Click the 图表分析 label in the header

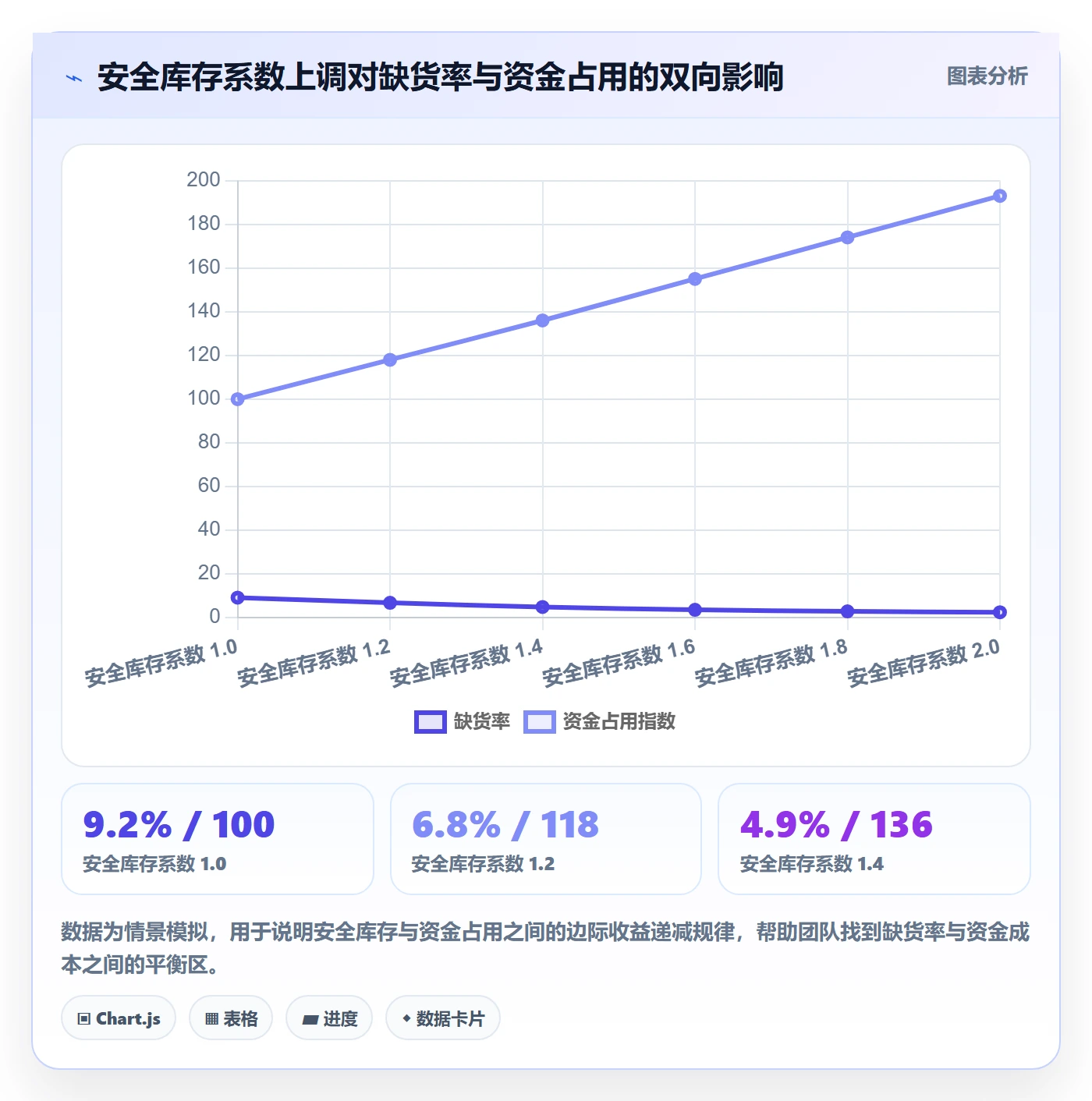pos(987,76)
